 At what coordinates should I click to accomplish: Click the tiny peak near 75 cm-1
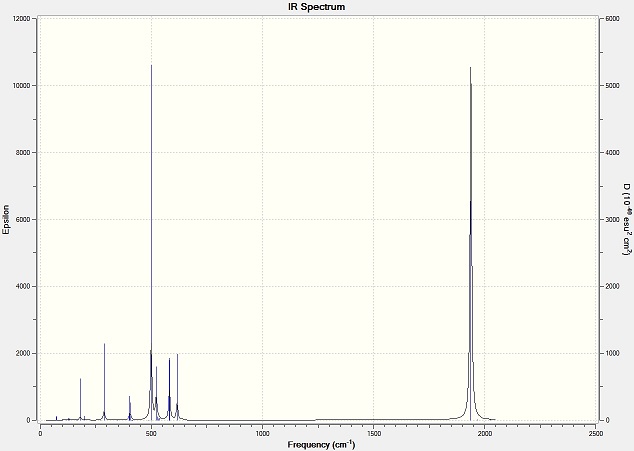coord(56,418)
